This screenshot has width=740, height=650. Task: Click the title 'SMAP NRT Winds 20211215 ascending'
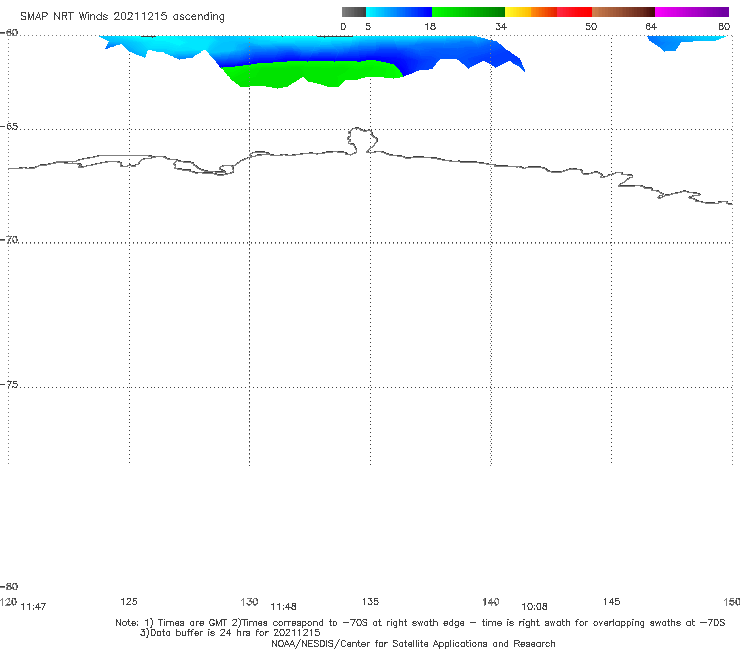point(122,17)
